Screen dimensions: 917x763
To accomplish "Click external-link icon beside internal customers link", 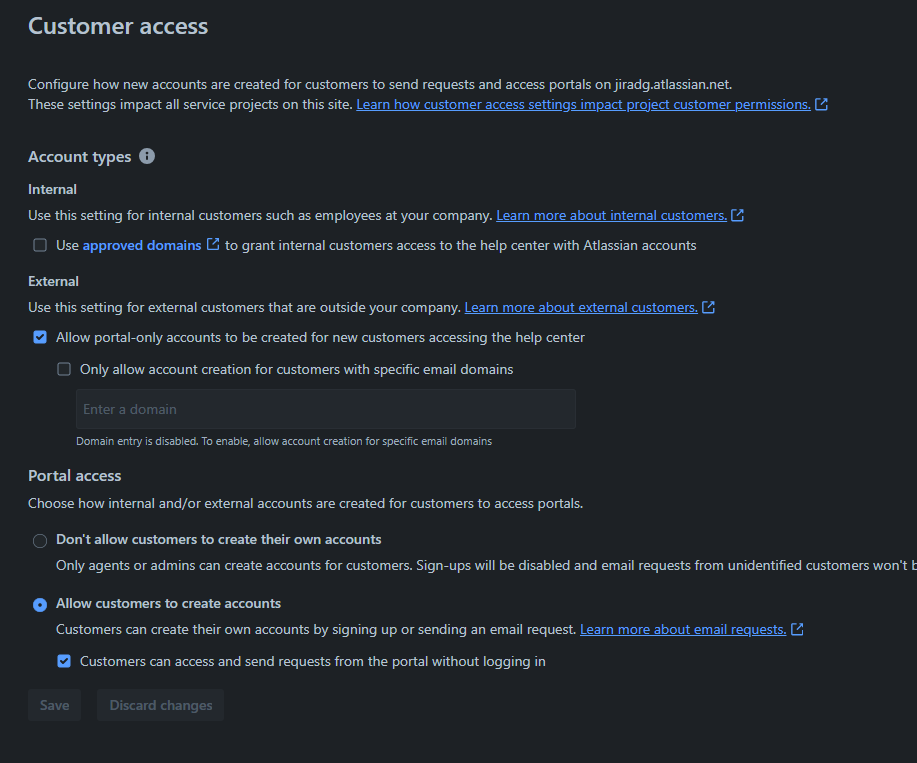I will click(737, 215).
